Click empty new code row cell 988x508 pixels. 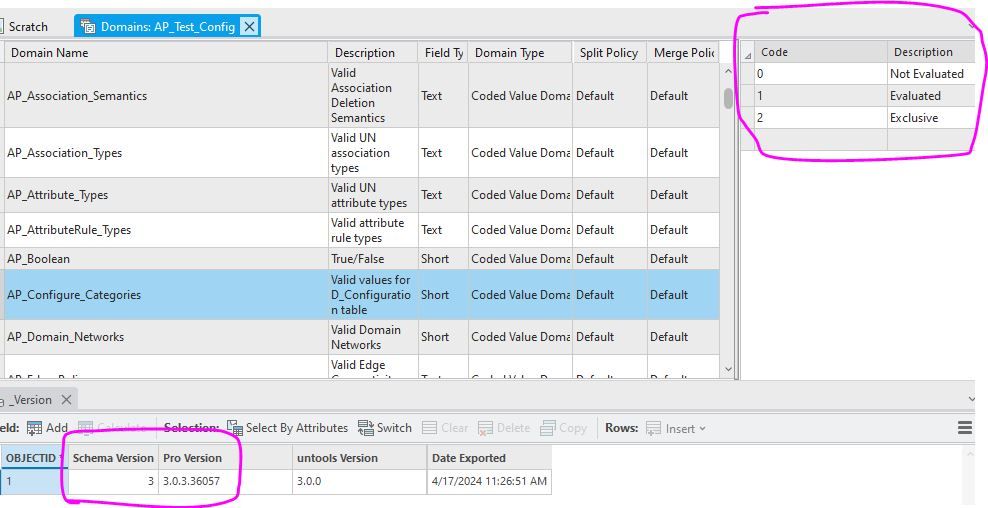coord(820,139)
